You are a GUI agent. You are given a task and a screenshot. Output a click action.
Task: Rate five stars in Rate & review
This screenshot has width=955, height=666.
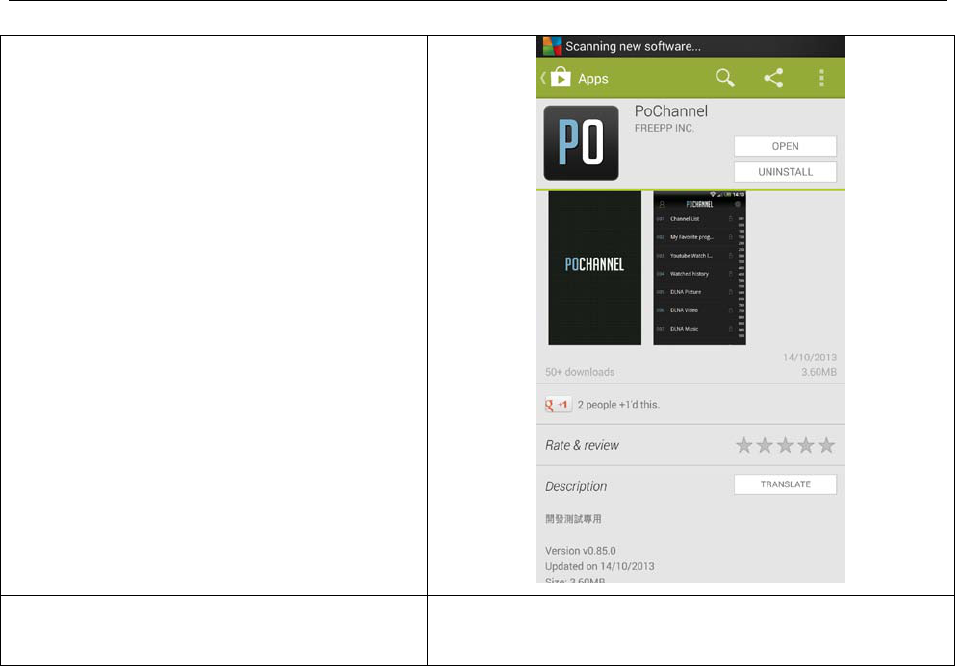826,445
